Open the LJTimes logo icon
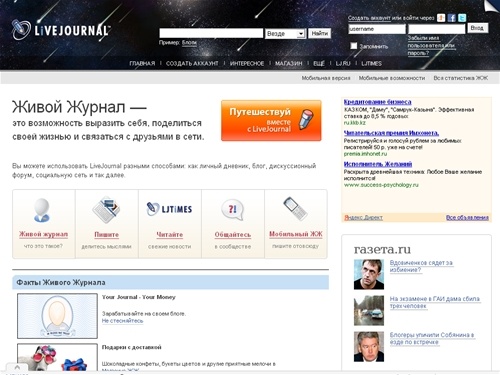500x375 pixels. click(x=169, y=209)
